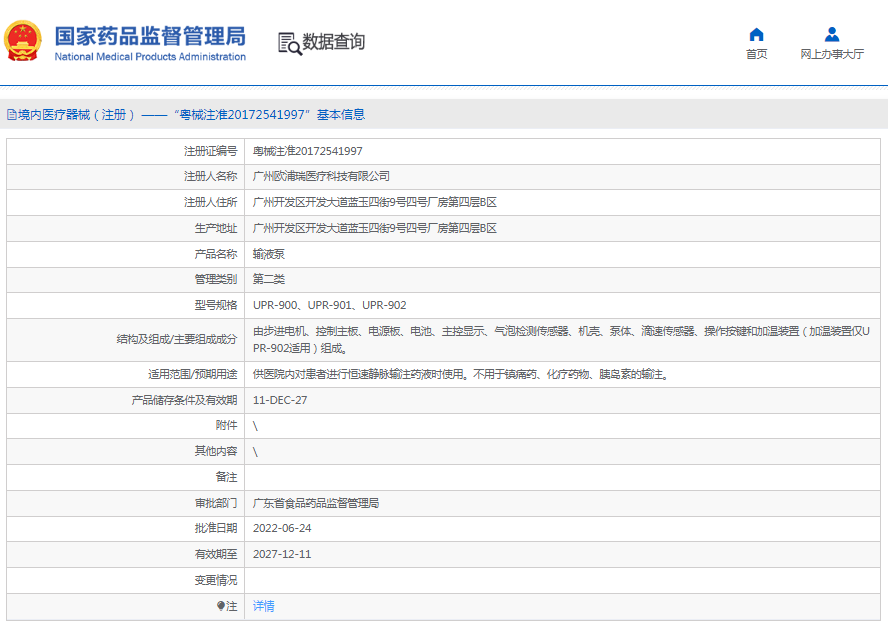Click the 国家药品监督管理局 title text
888x626 pixels.
tap(149, 36)
